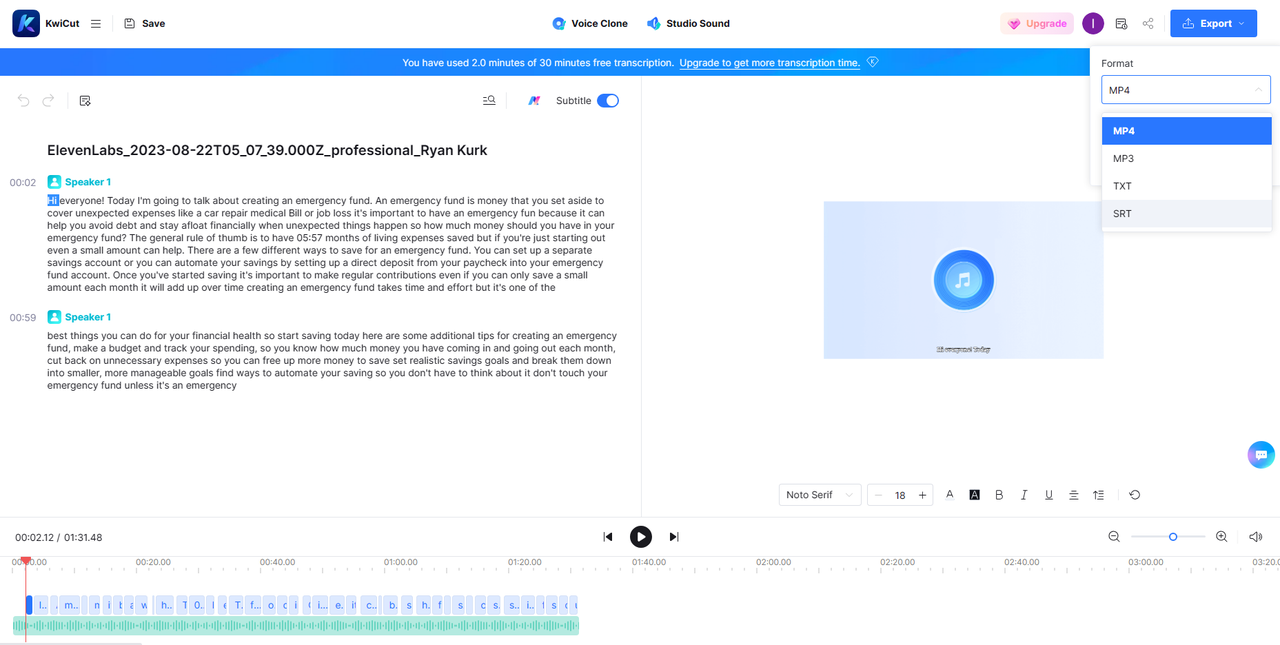Screen dimensions: 1280x645
Task: Click the video preview thumbnail
Action: click(963, 280)
